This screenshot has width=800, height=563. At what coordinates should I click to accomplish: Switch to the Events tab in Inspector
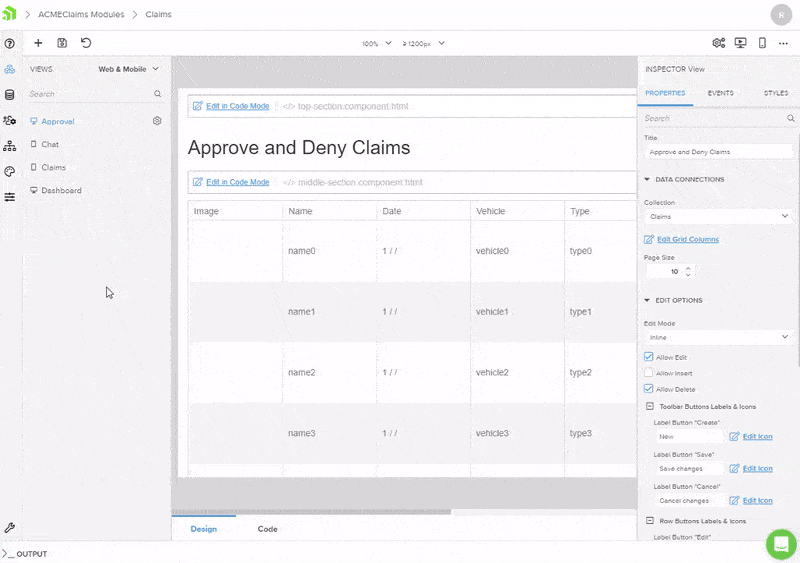coord(720,93)
